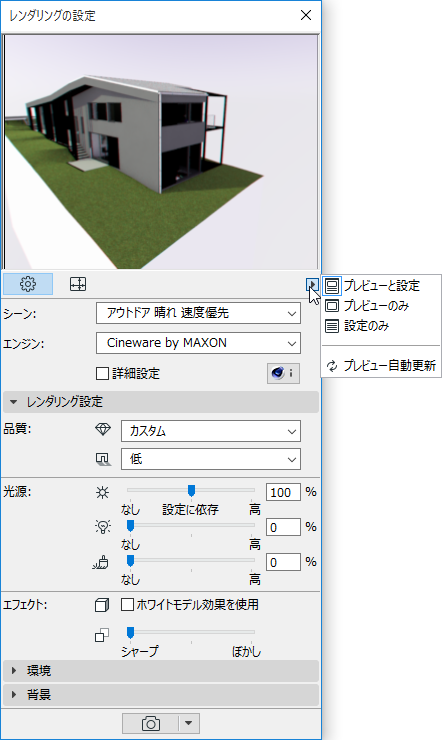Switch to the size settings tab icon
Screen dimensions: 442x740
point(78,284)
